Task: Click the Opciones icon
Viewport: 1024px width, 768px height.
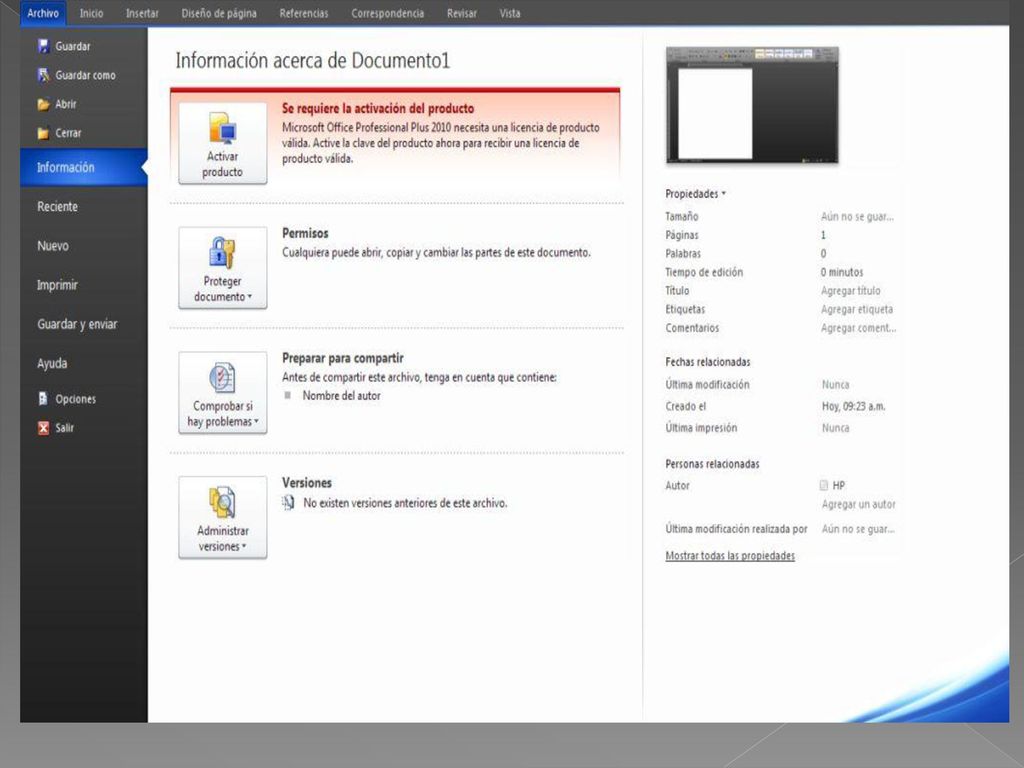Action: [43, 398]
